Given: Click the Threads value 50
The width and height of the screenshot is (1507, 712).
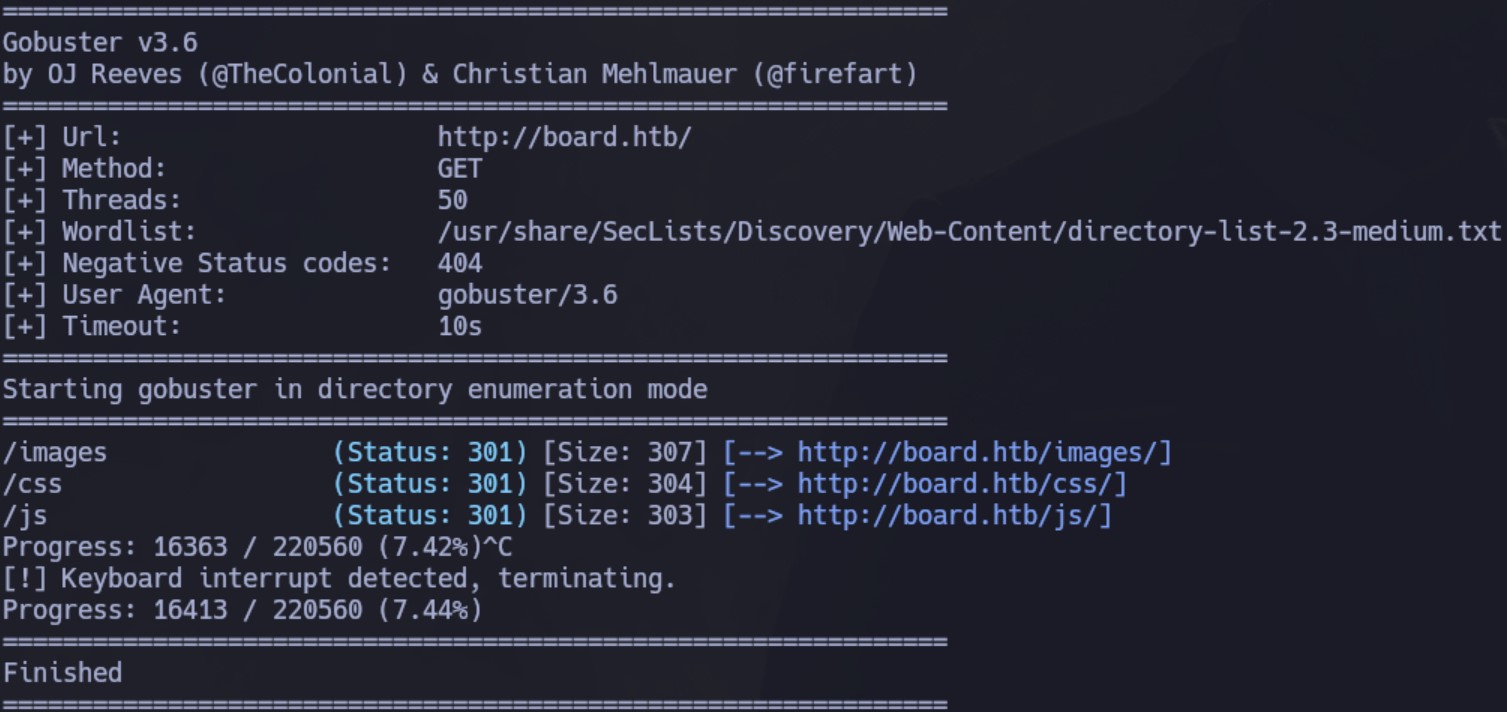Looking at the screenshot, I should point(452,200).
